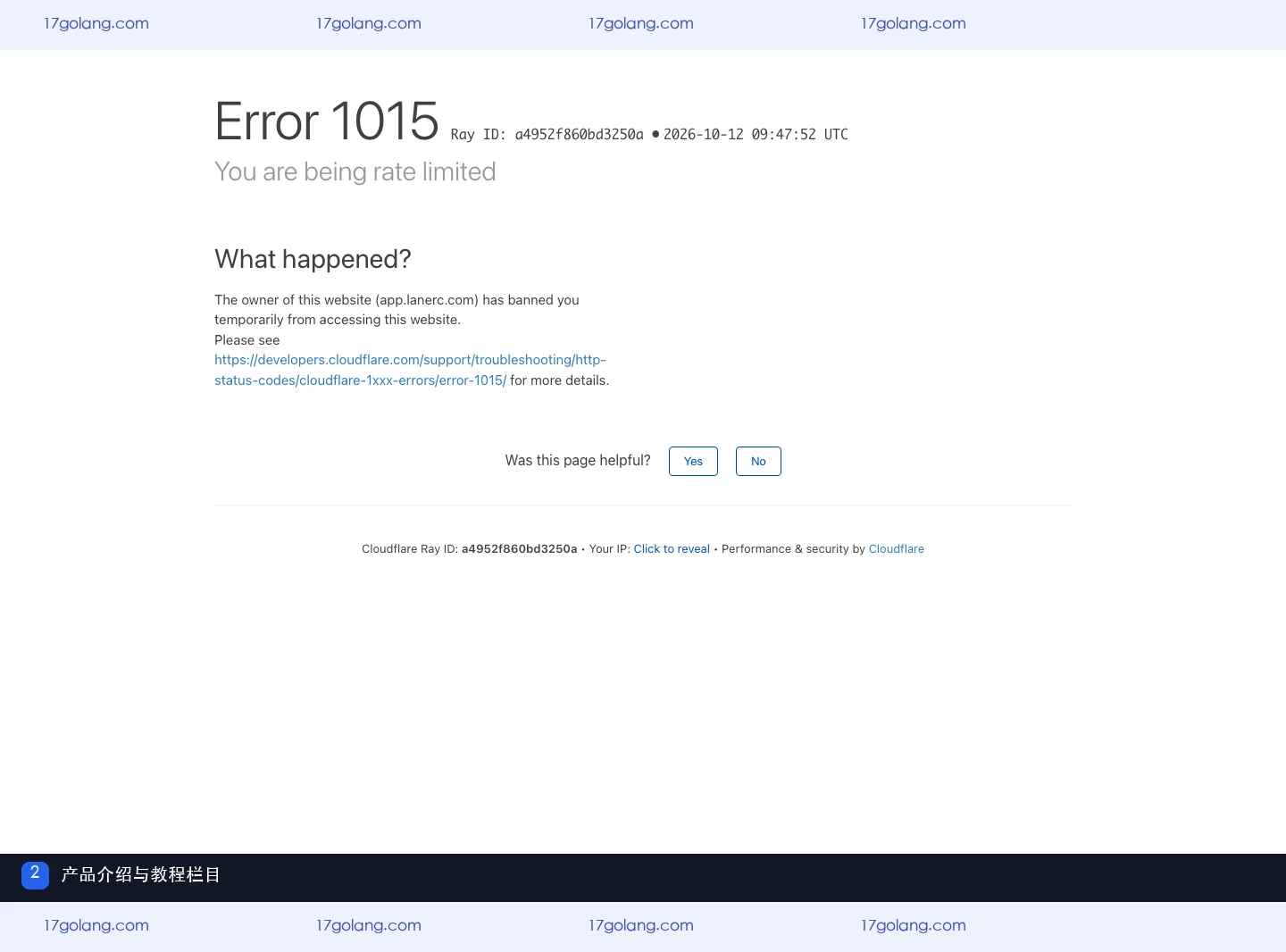Click the 'Was this page helpful?' text

point(578,461)
